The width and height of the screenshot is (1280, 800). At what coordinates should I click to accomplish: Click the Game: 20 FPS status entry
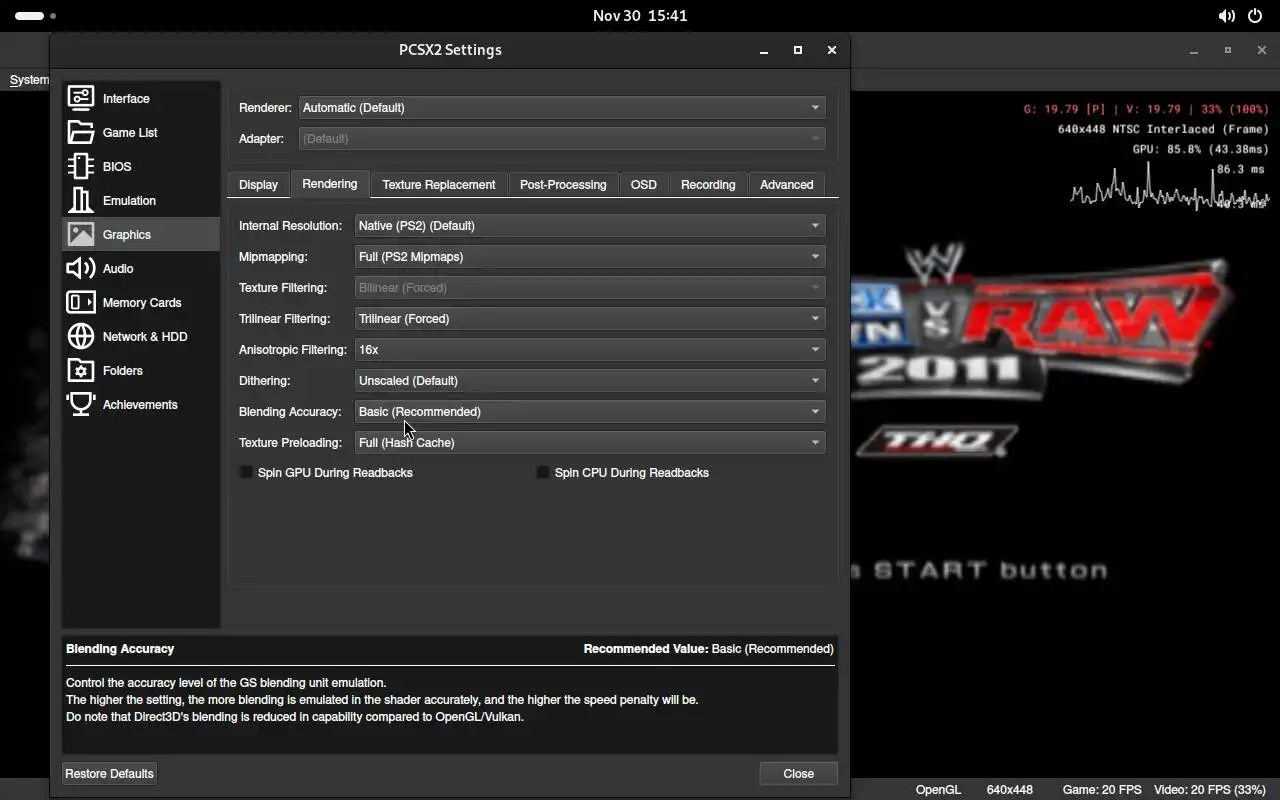click(1102, 789)
